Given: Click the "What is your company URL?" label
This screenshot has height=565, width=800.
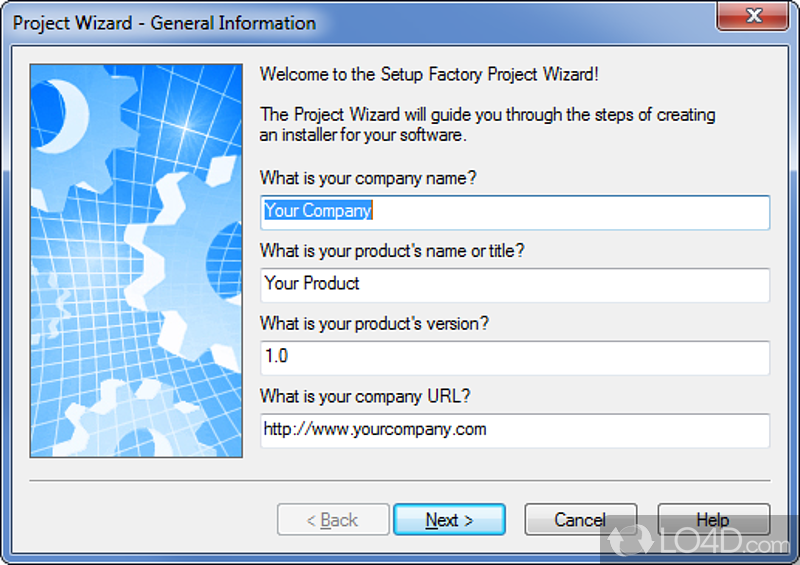Looking at the screenshot, I should click(365, 397).
